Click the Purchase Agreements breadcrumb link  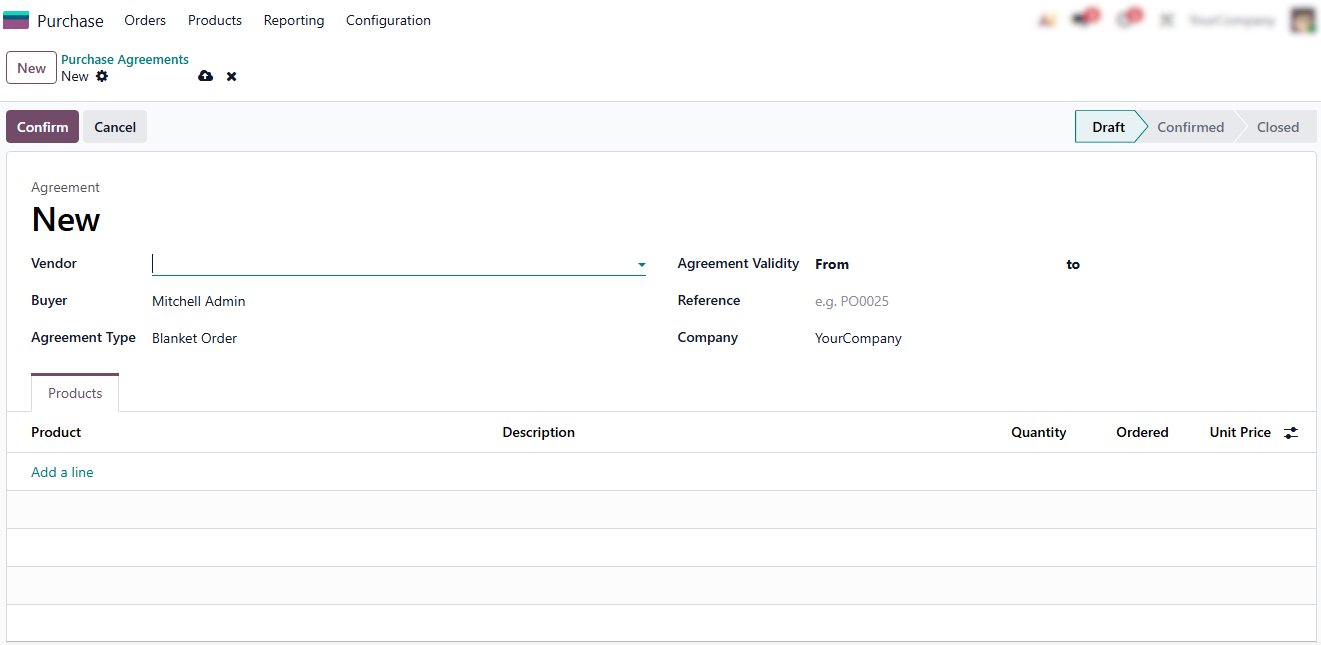pyautogui.click(x=125, y=60)
